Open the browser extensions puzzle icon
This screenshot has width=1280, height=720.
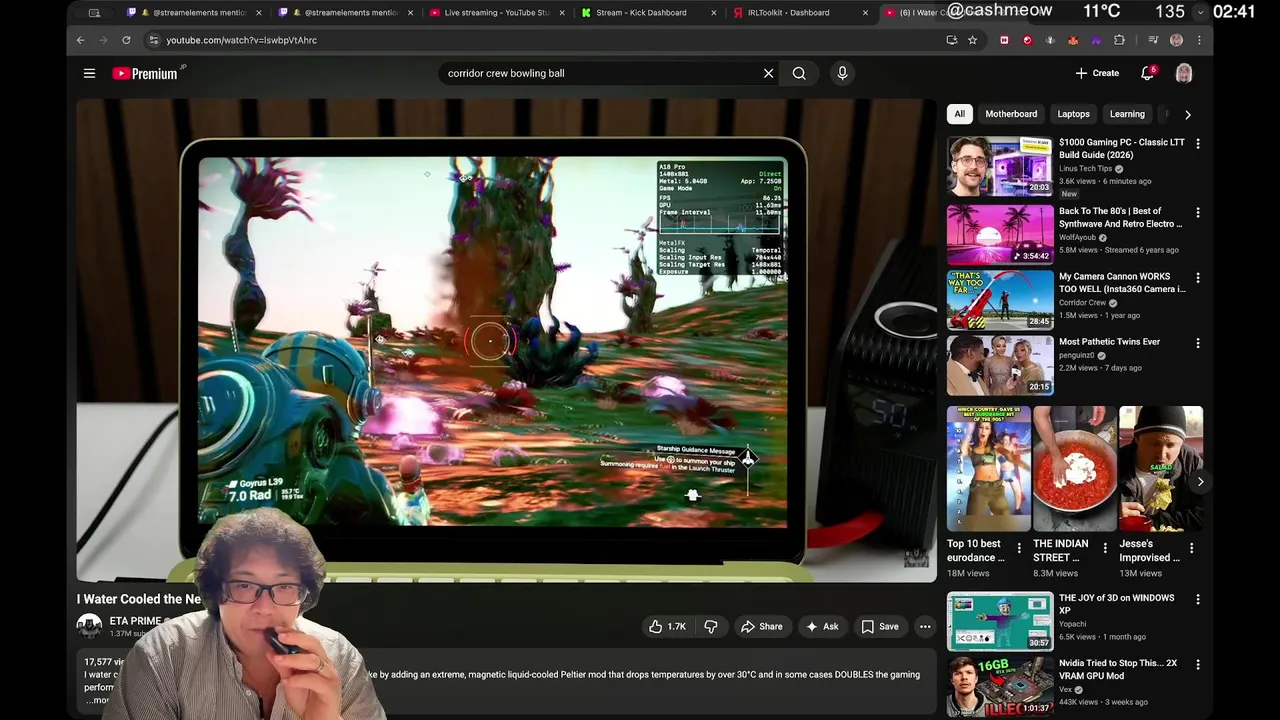tap(1119, 40)
